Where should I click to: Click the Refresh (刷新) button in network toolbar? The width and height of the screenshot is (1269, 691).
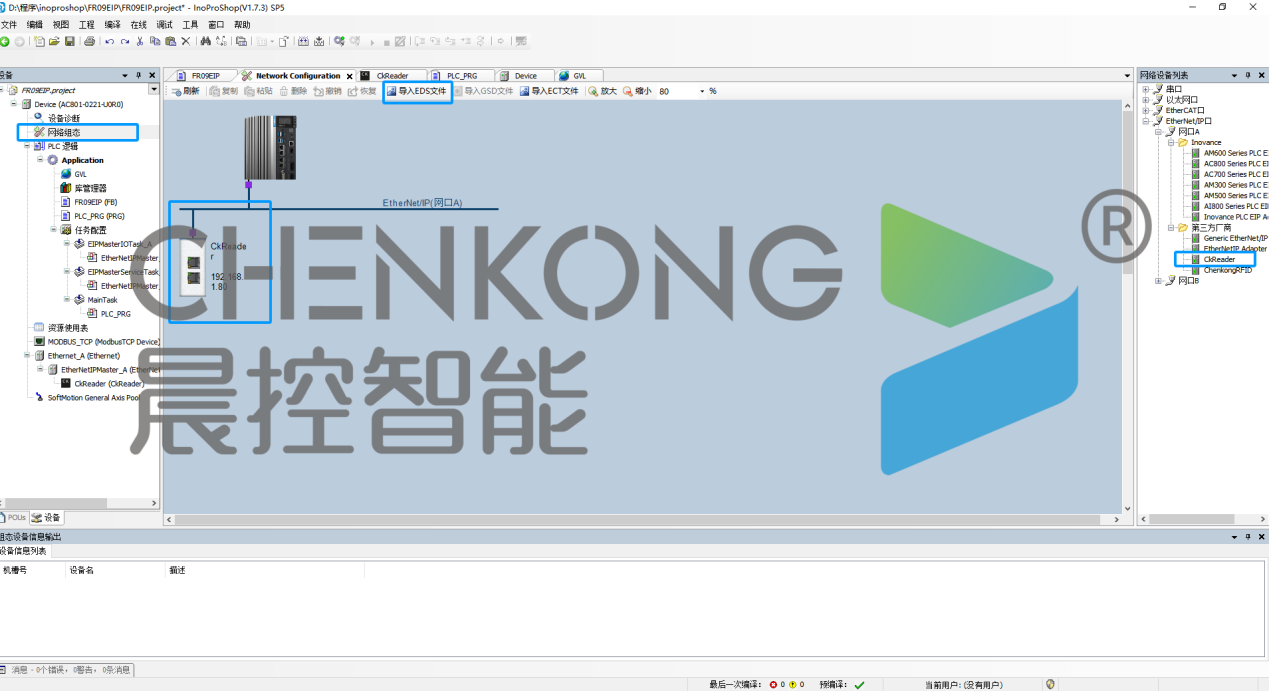click(x=185, y=91)
